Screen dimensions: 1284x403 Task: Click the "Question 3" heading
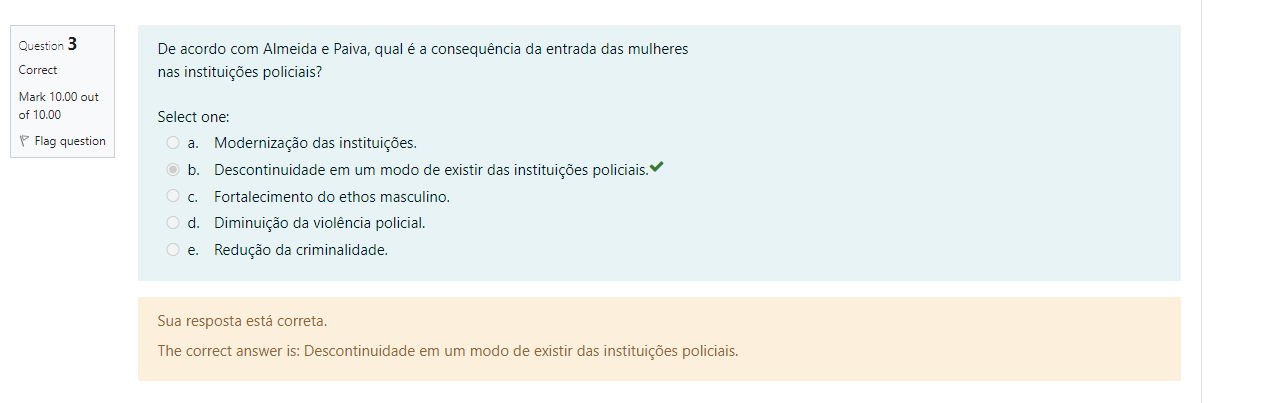pos(48,45)
